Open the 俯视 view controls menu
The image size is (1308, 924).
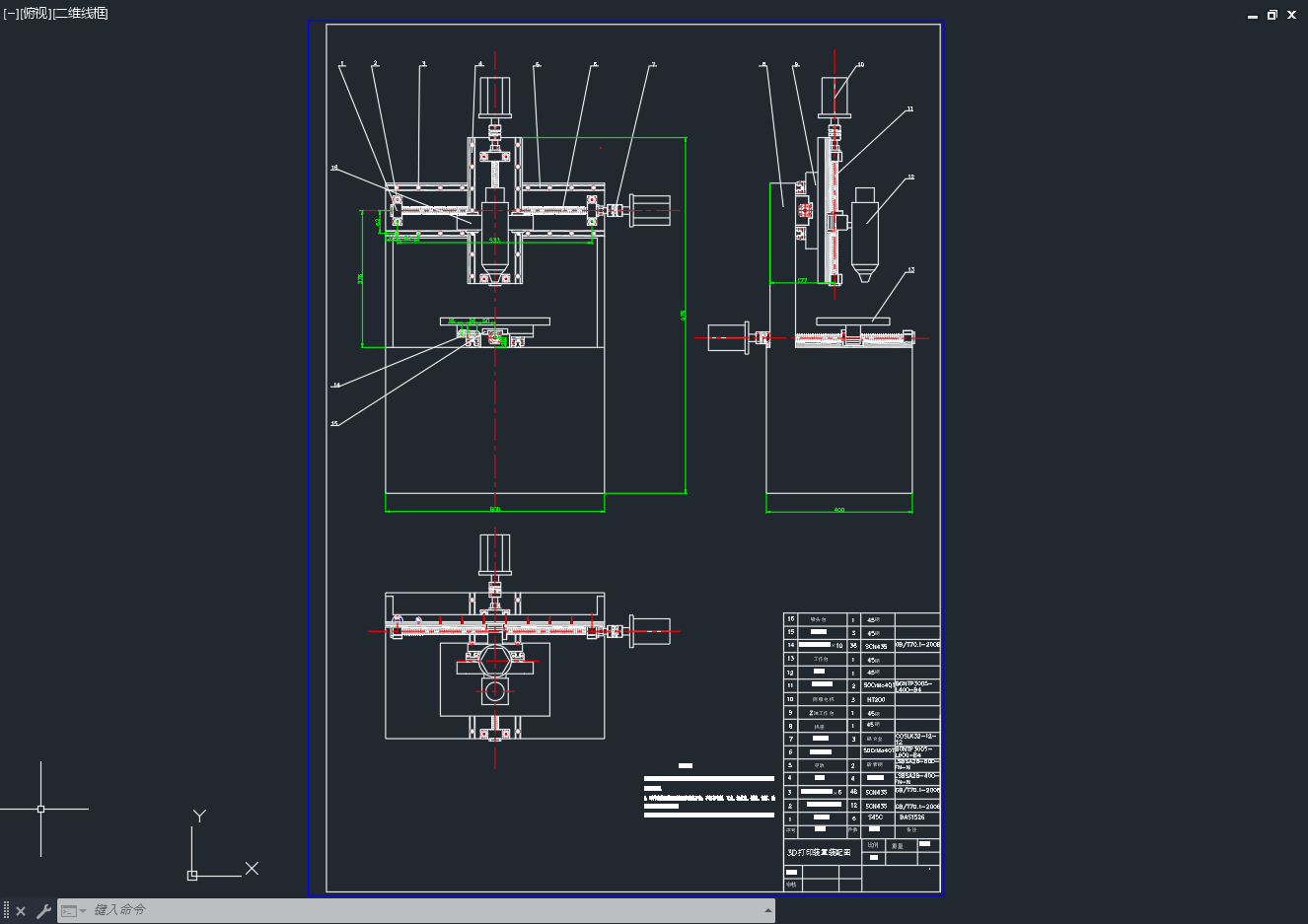pyautogui.click(x=35, y=13)
